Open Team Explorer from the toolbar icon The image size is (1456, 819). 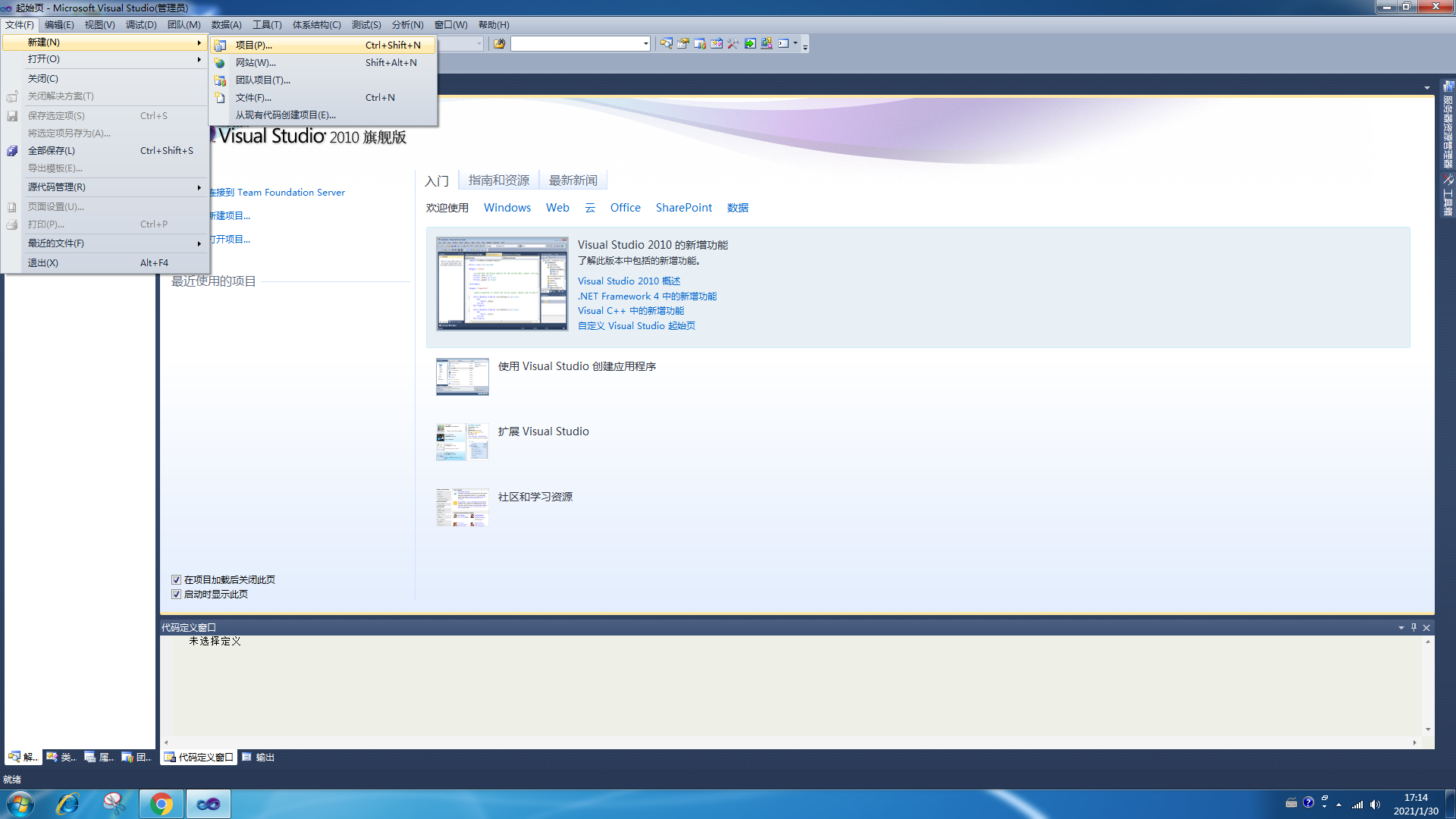699,44
